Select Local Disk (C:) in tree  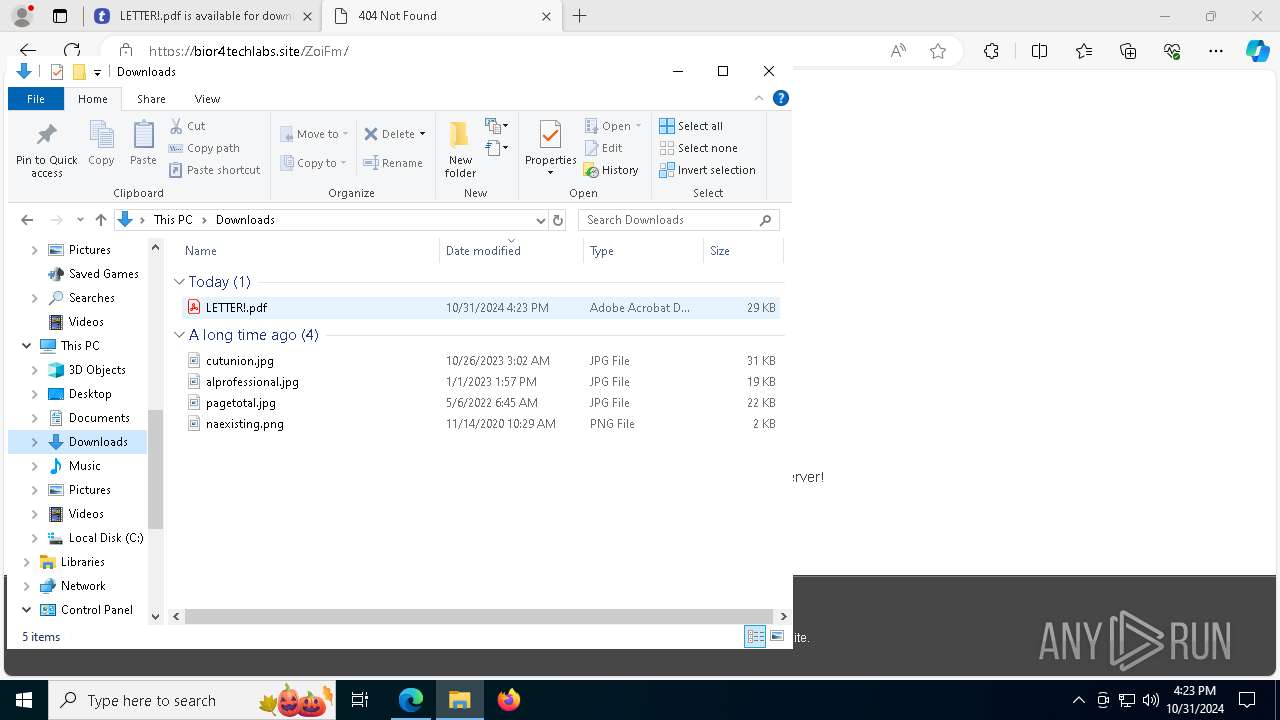(x=105, y=538)
